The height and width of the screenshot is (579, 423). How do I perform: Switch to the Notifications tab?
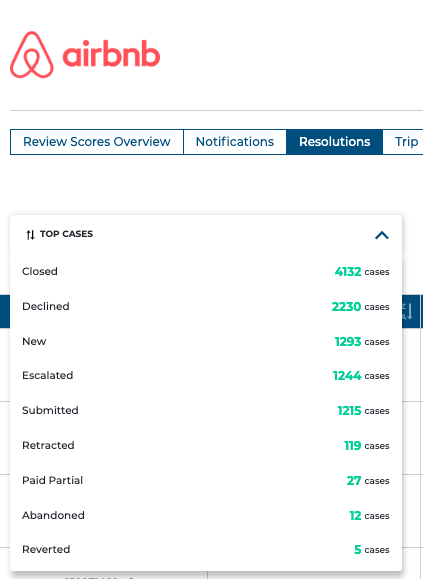pos(235,142)
